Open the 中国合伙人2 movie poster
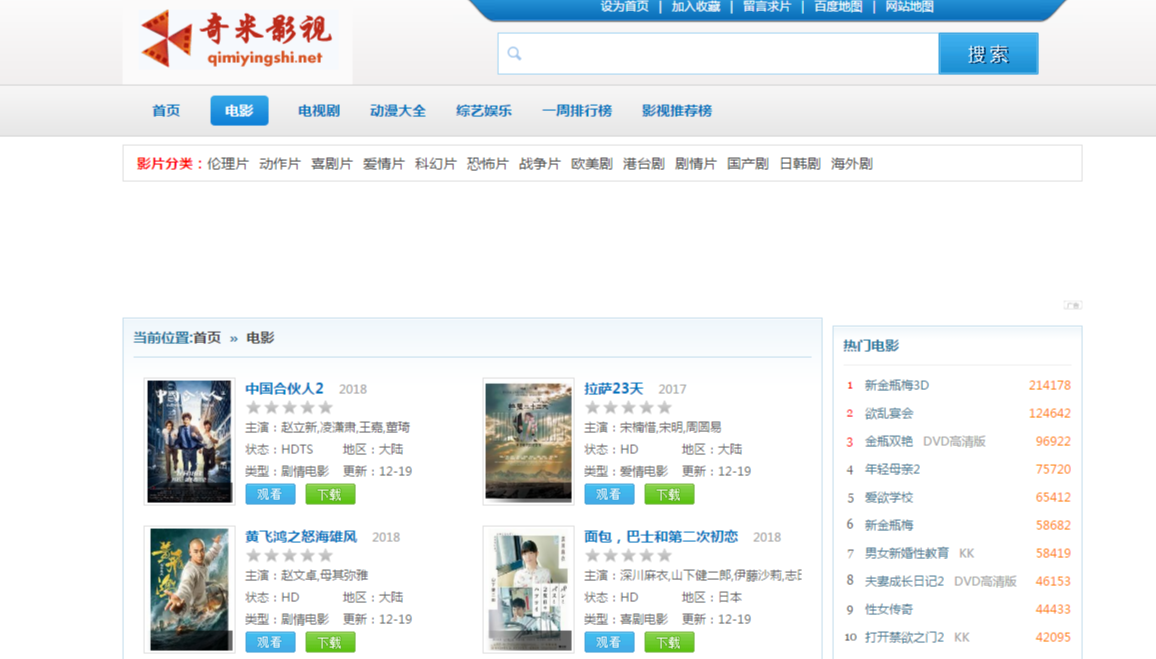1156x659 pixels. [x=189, y=441]
